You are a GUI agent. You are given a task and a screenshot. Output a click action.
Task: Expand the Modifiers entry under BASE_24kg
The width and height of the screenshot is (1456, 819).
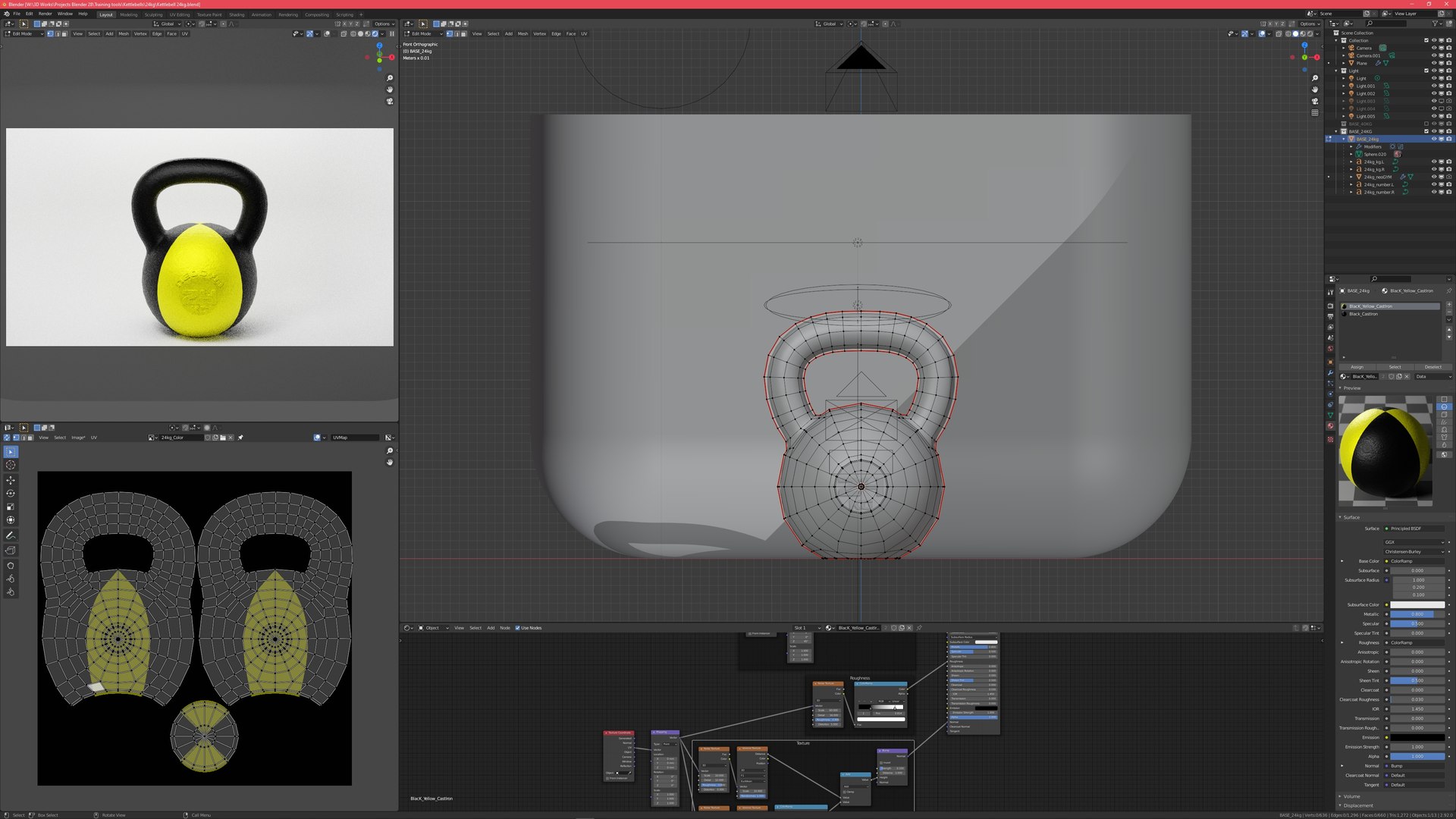click(x=1351, y=146)
